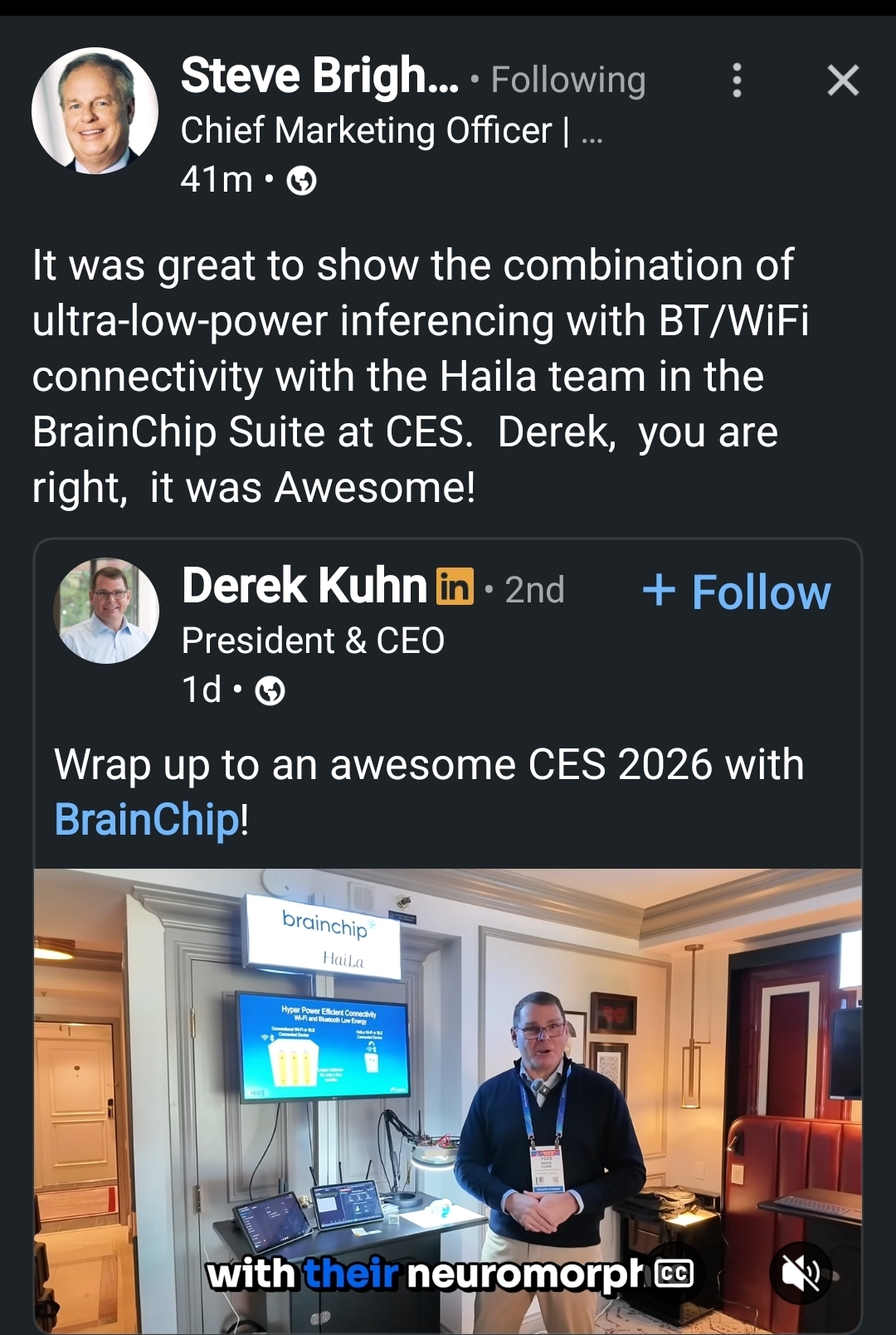Open the three-dot post options menu

click(737, 80)
